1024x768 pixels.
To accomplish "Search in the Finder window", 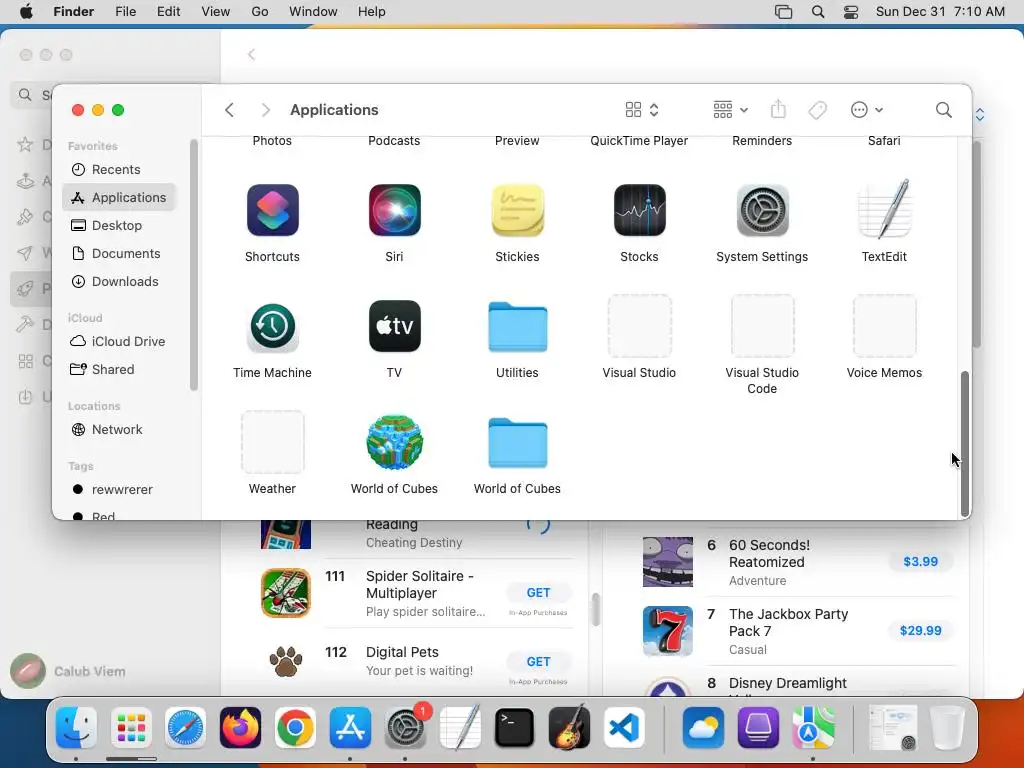I will pyautogui.click(x=943, y=110).
